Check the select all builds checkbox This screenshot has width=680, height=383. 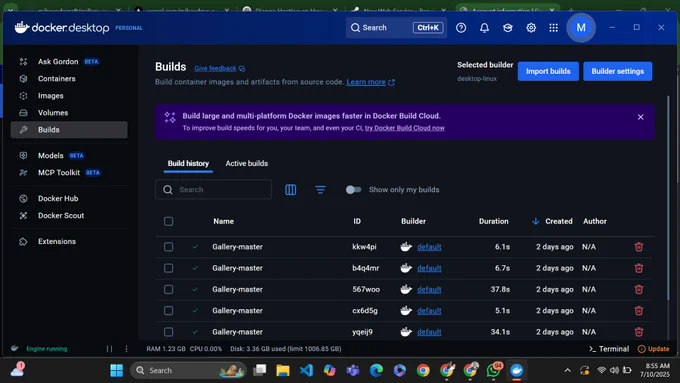tap(168, 221)
